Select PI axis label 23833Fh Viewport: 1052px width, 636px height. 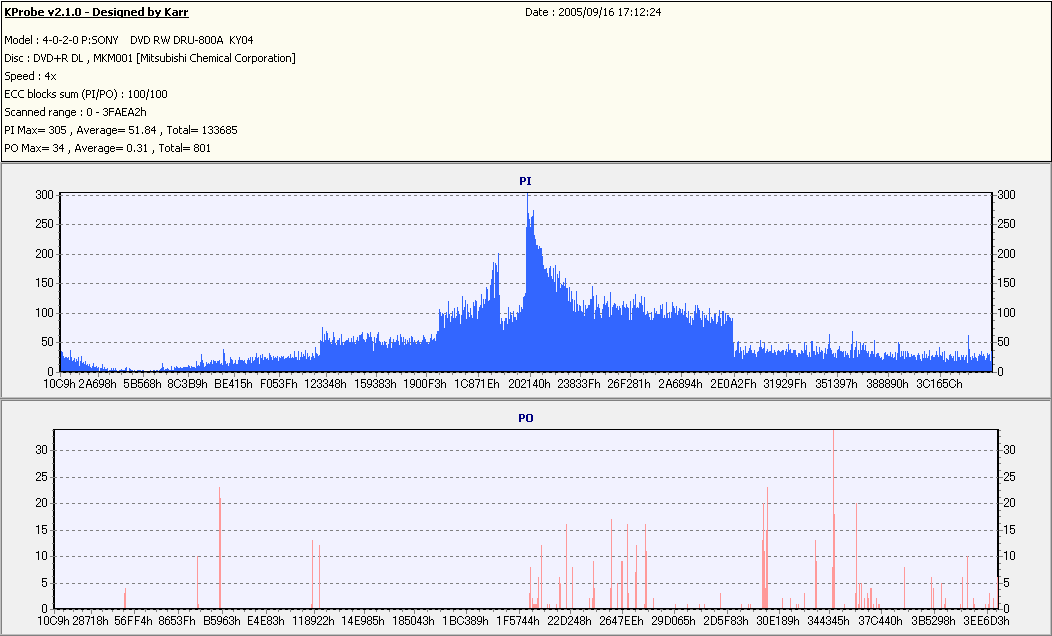[579, 384]
